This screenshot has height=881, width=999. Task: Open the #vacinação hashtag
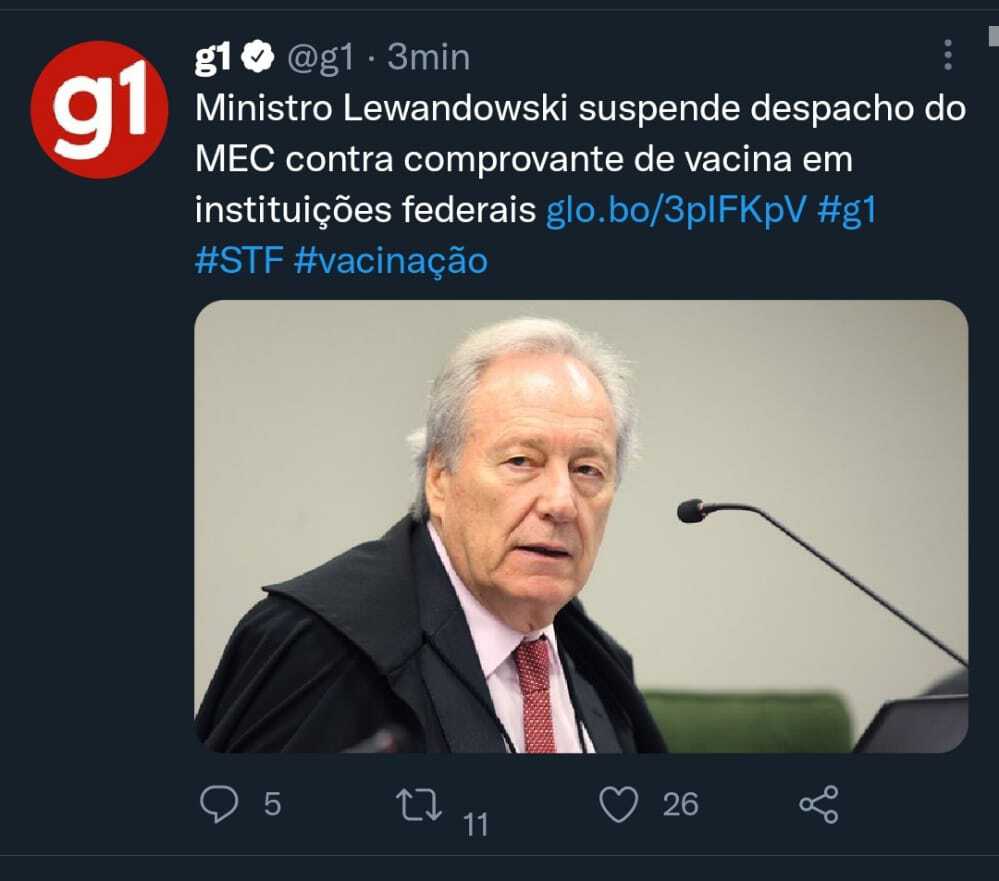coord(391,261)
